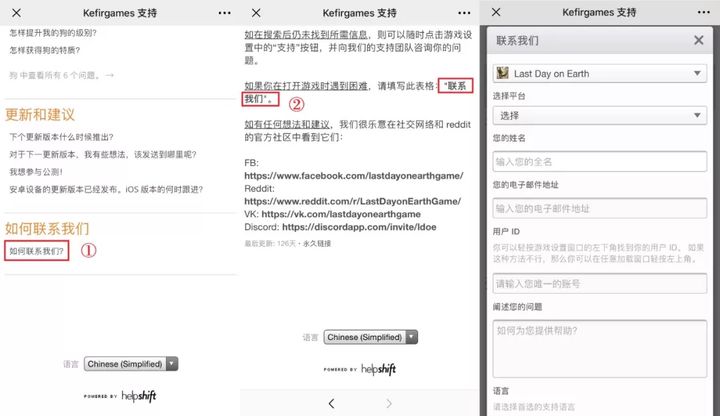Open the 如何联系我们? question link
This screenshot has width=720, height=416.
[37, 251]
